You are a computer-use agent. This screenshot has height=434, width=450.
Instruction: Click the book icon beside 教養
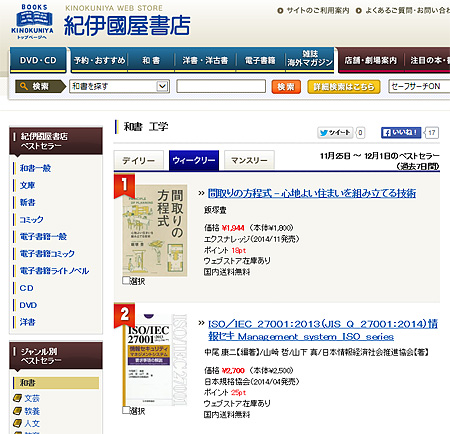(x=17, y=411)
